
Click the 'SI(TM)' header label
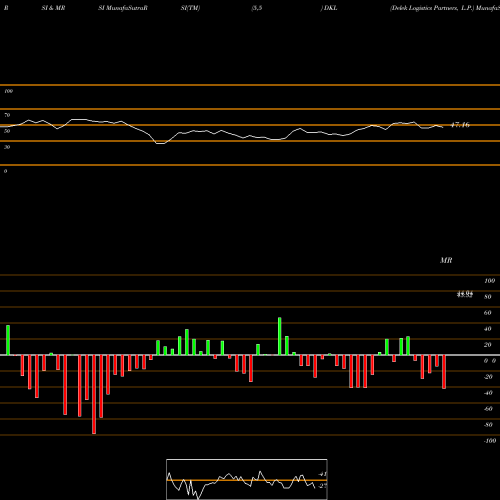point(190,8)
